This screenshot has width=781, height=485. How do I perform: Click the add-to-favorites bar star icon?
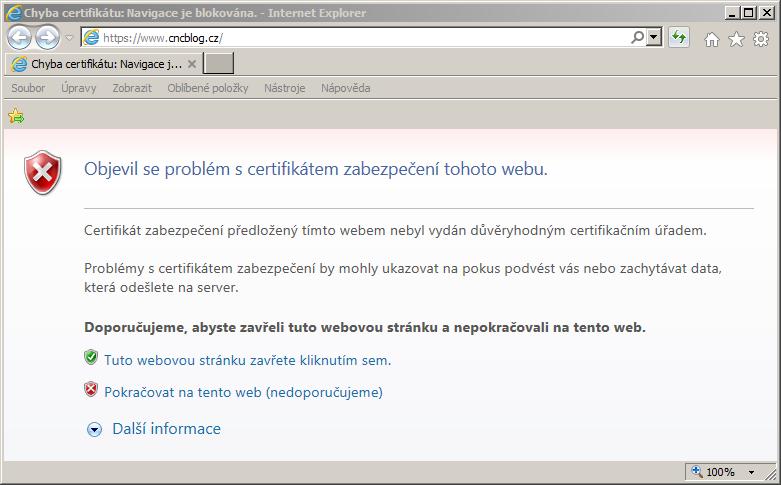16,116
